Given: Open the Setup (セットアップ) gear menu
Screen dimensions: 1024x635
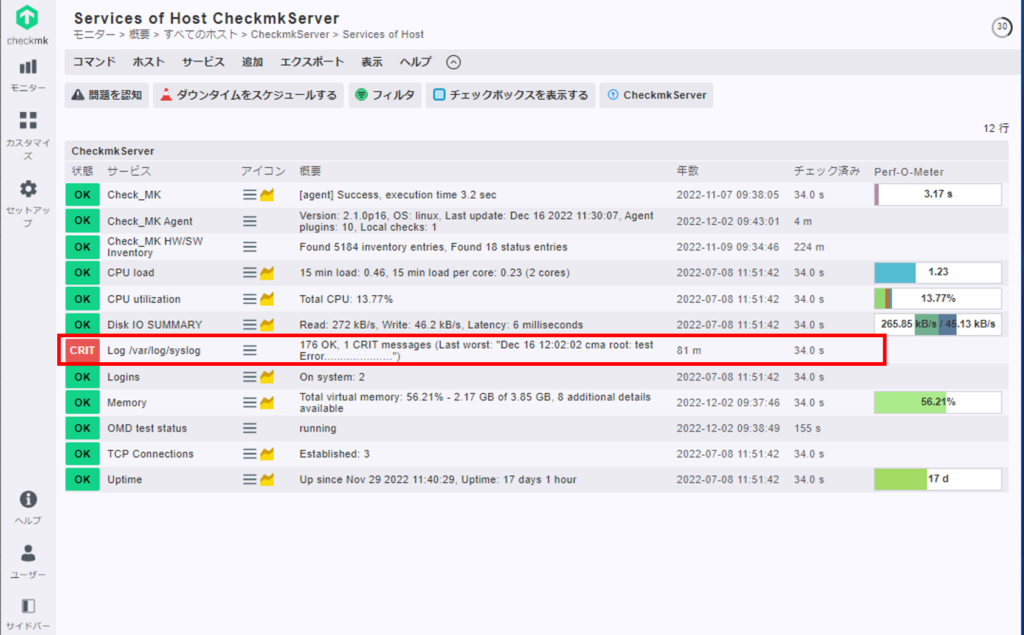Looking at the screenshot, I should click(x=27, y=204).
